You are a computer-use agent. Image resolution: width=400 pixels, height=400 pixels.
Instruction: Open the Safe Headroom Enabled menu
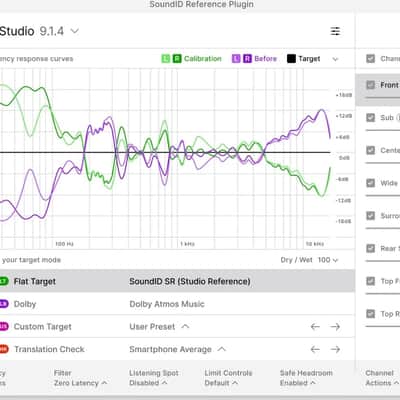point(306,378)
